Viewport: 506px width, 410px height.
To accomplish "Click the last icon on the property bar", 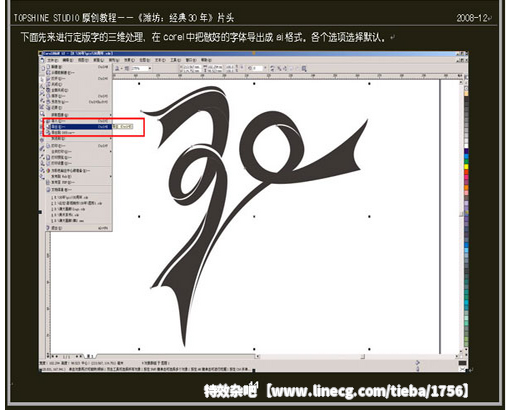I will tap(304, 68).
